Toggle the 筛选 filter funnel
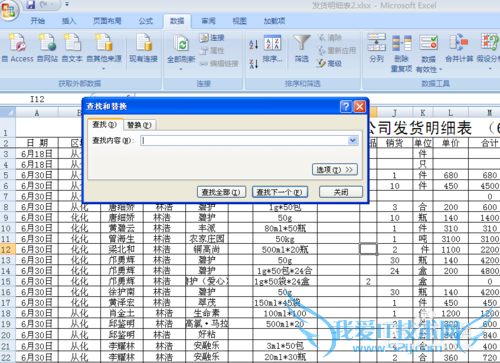Image resolution: width=500 pixels, height=363 pixels. coord(302,49)
